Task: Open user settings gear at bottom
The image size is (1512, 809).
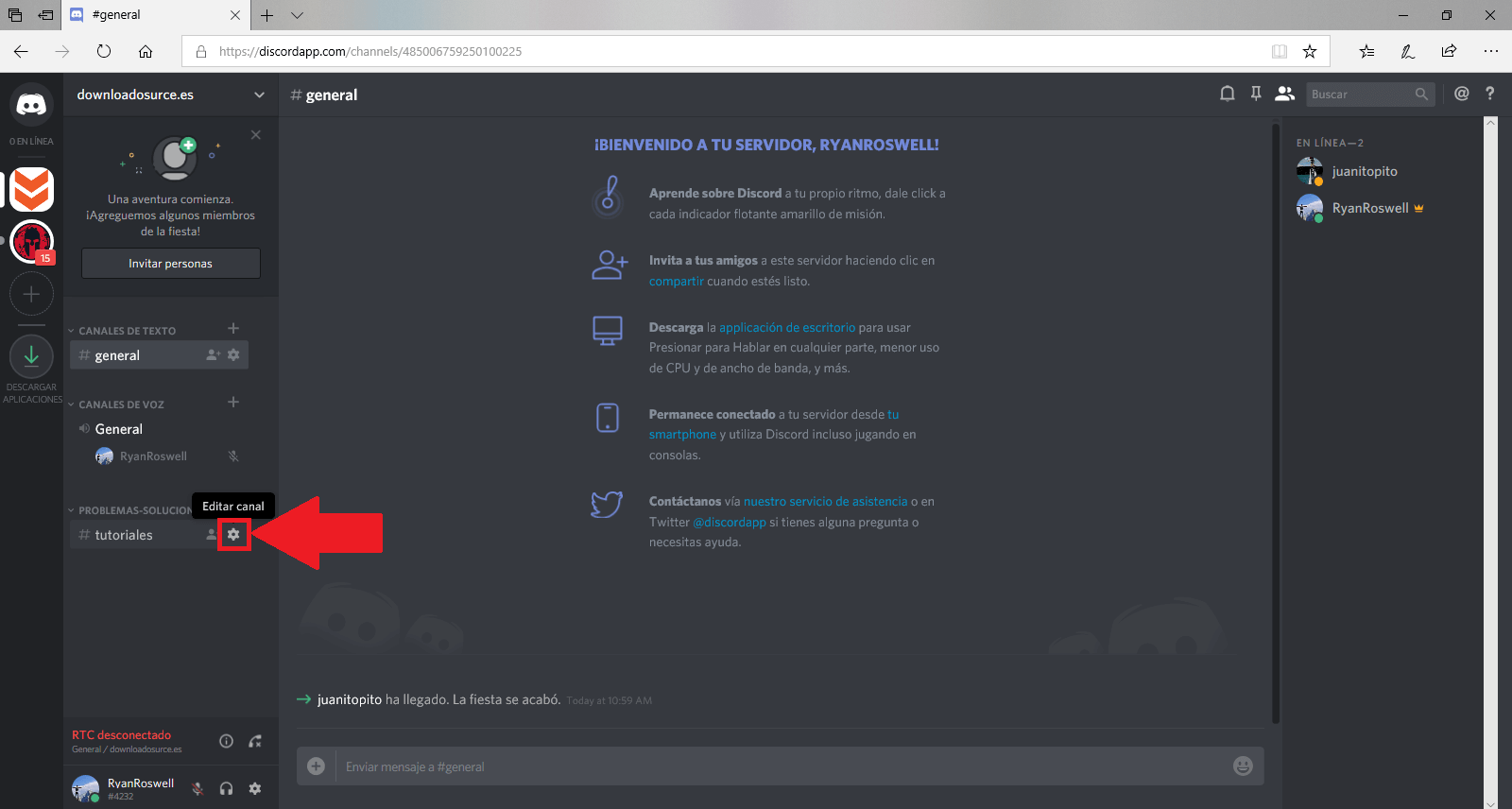Action: [x=255, y=788]
